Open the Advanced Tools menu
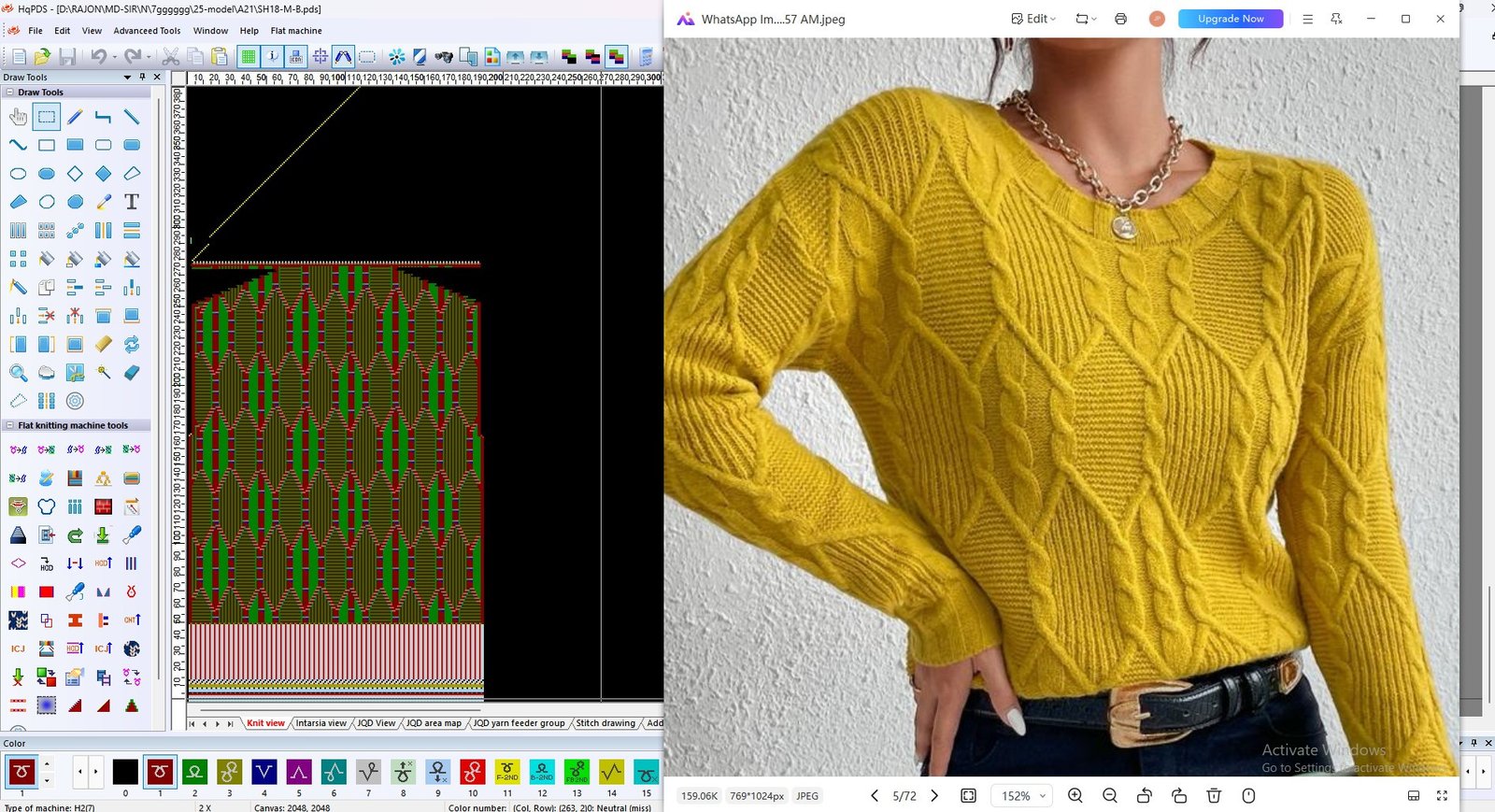The height and width of the screenshot is (812, 1495). point(147,31)
